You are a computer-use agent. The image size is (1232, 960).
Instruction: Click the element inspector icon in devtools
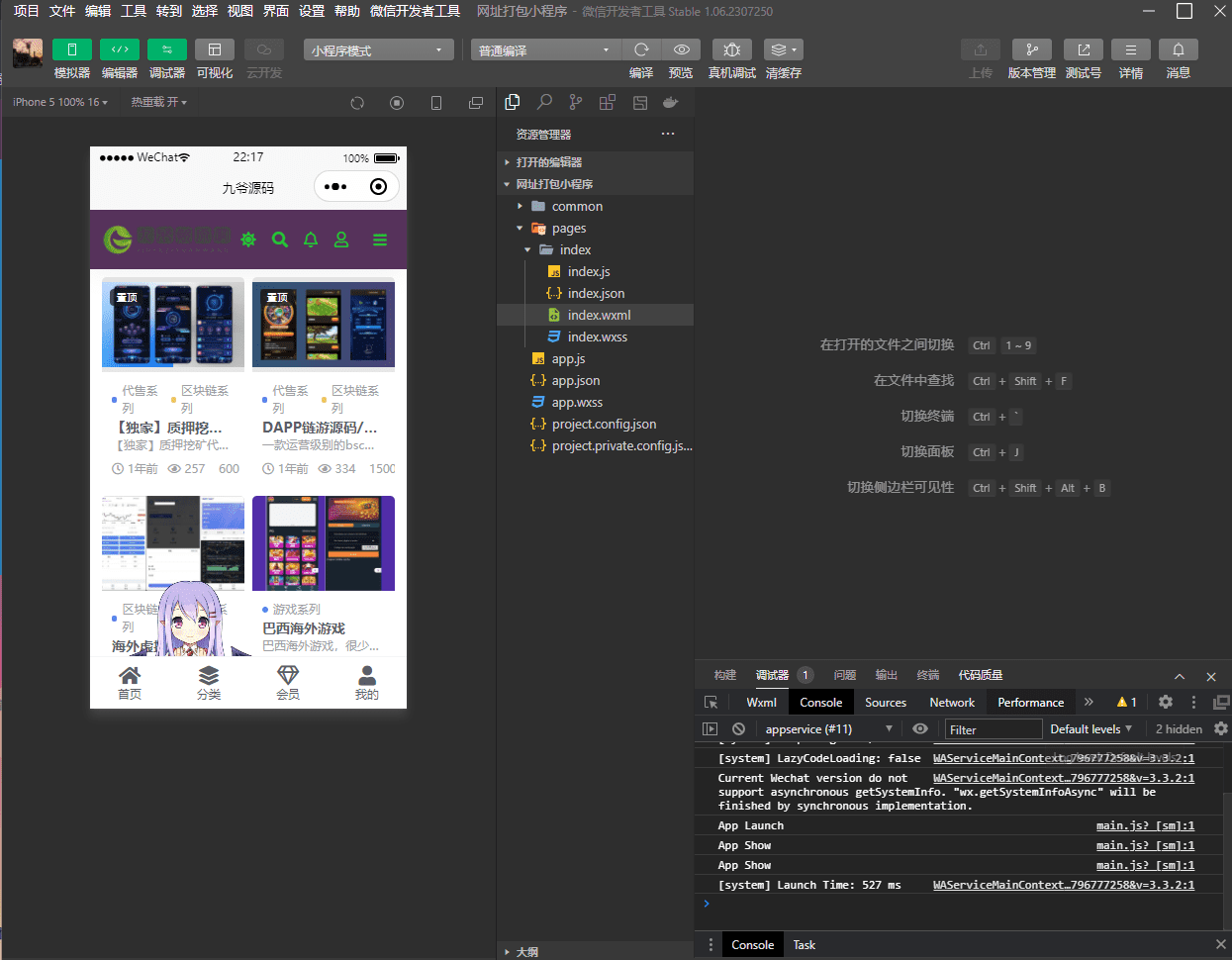click(x=711, y=702)
